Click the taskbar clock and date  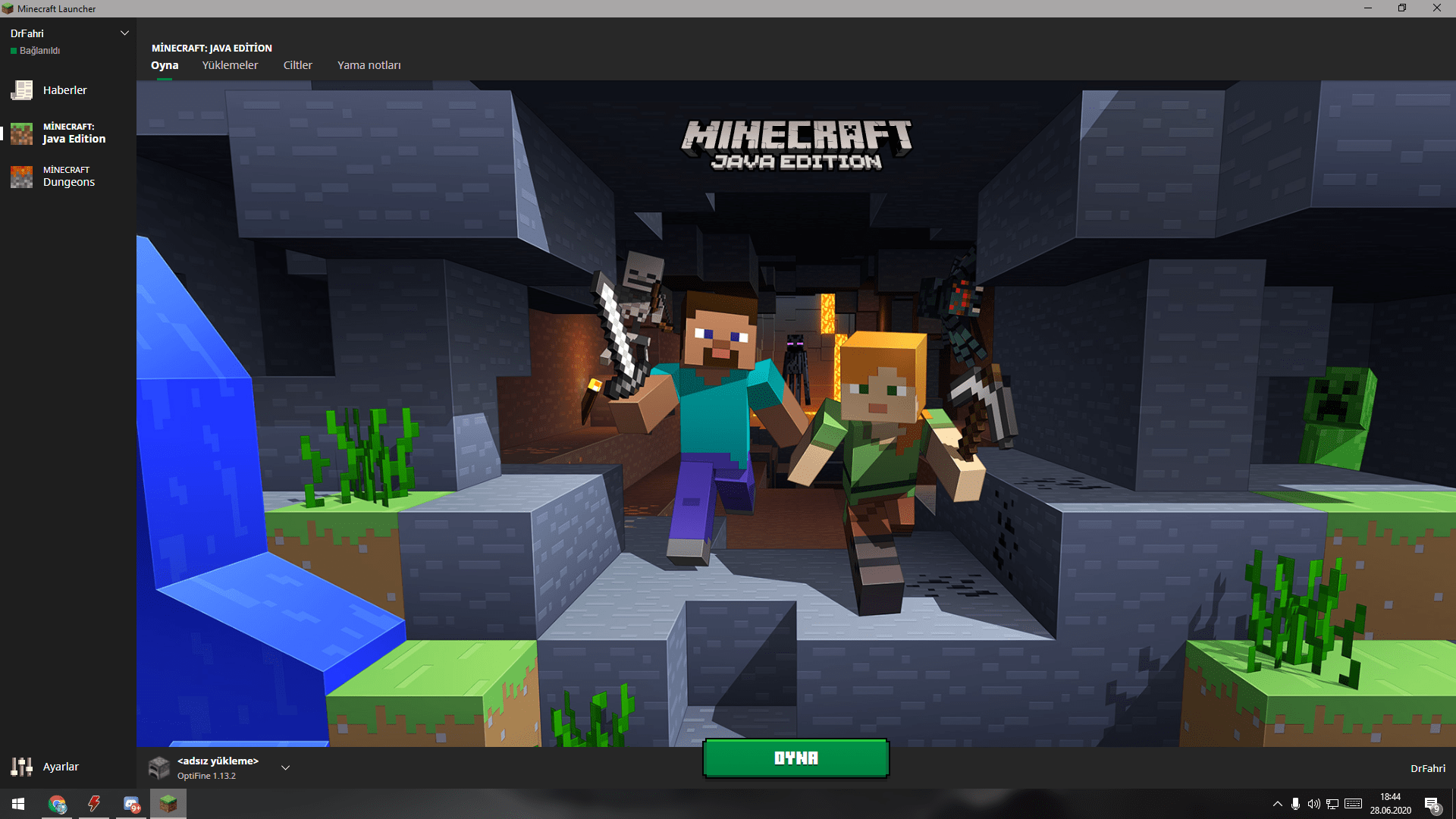click(1390, 804)
